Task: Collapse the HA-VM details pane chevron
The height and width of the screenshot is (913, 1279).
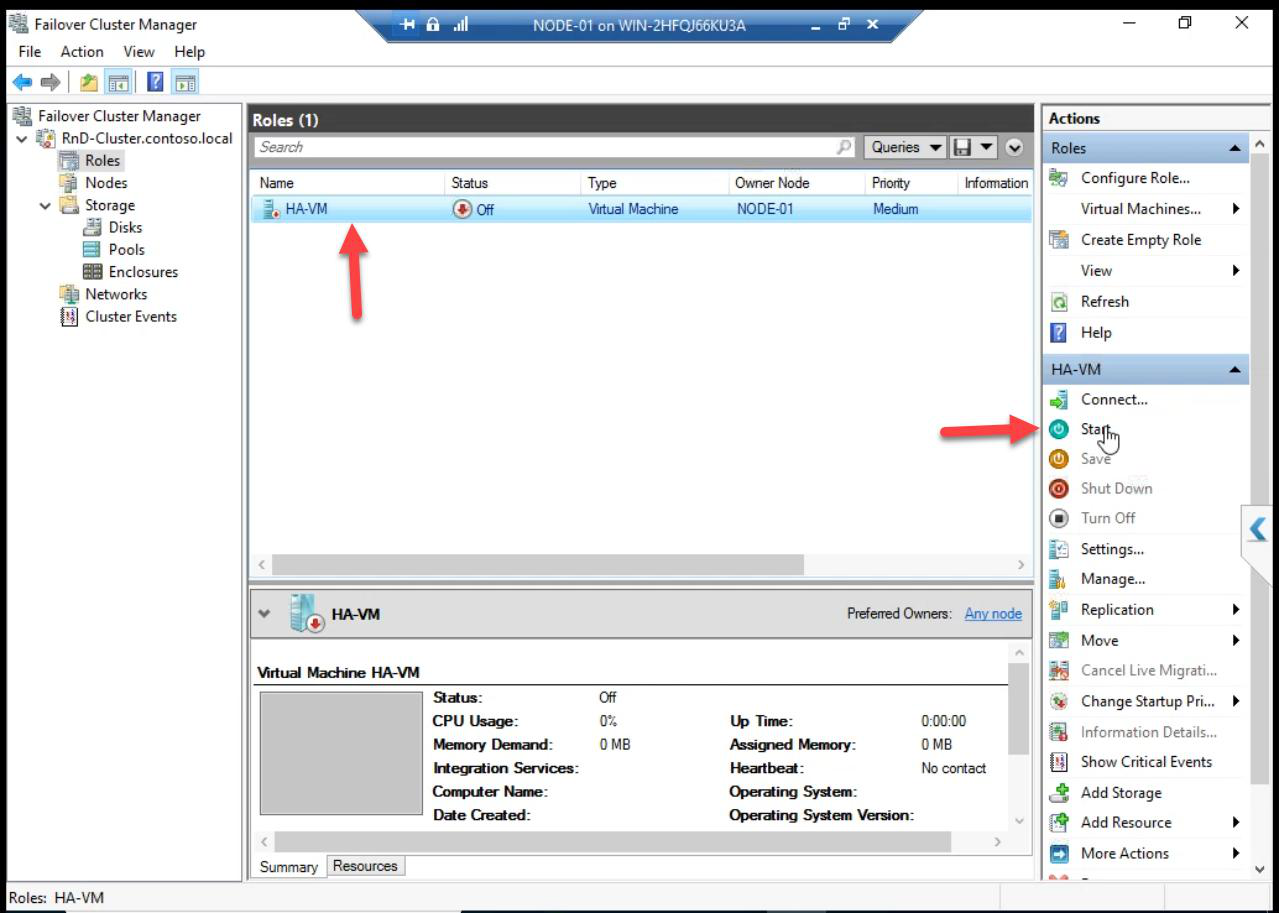Action: coord(265,613)
